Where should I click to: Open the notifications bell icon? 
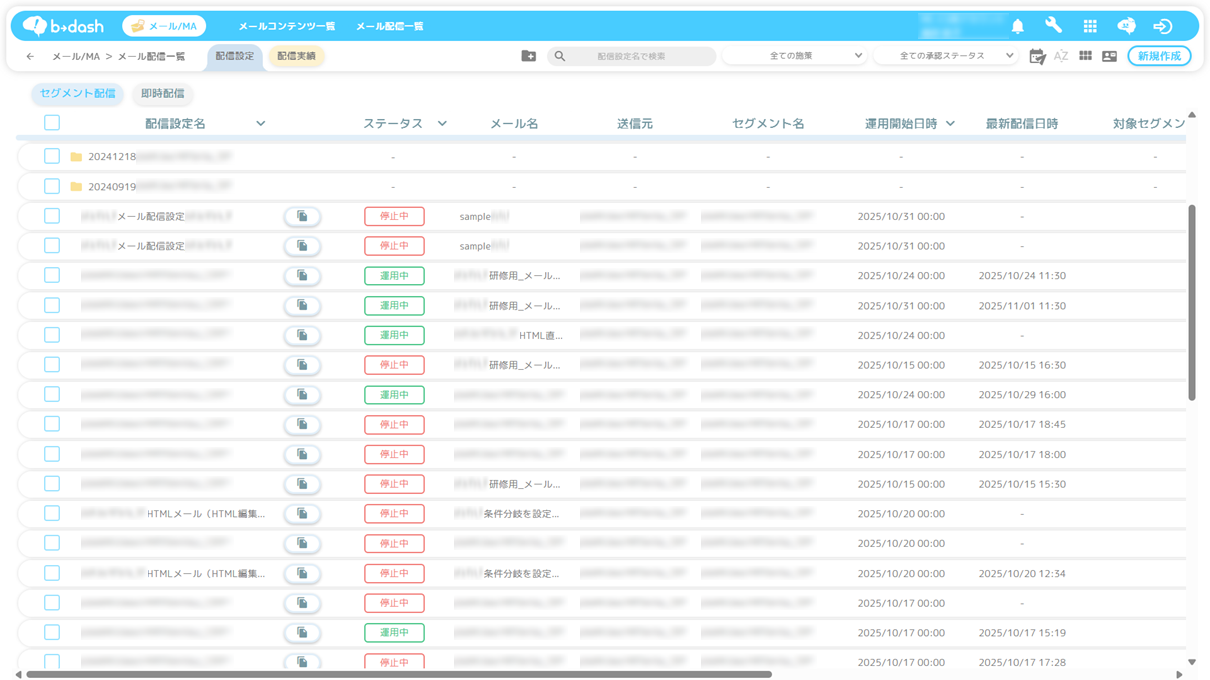point(1017,26)
